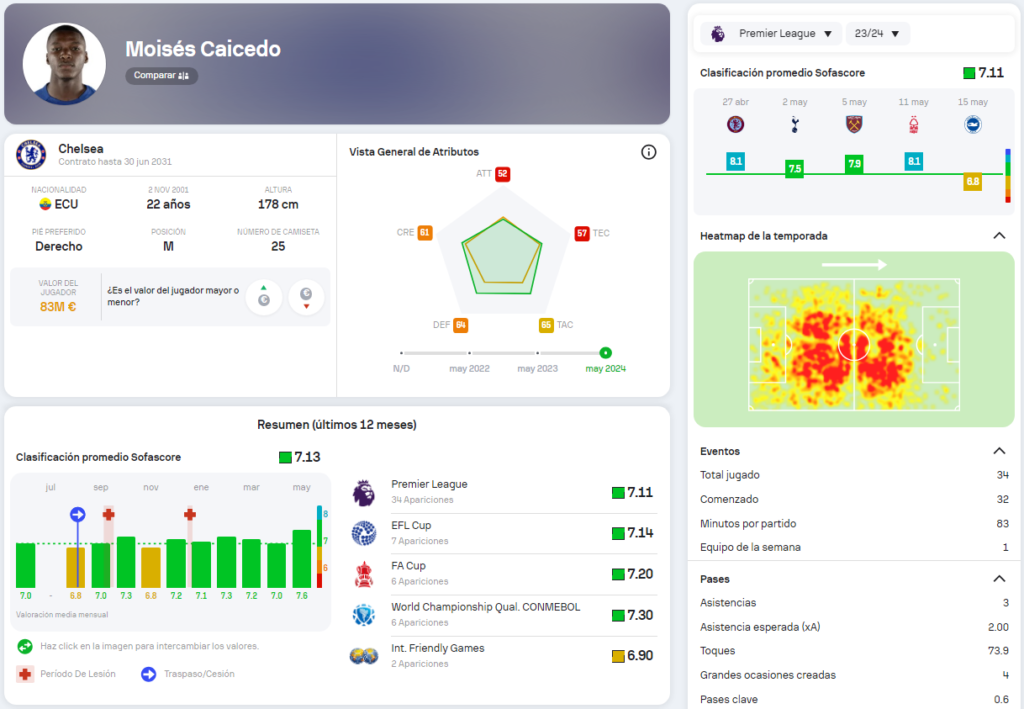Click the Comparar button
Screen dimensions: 1024x709
point(161,76)
